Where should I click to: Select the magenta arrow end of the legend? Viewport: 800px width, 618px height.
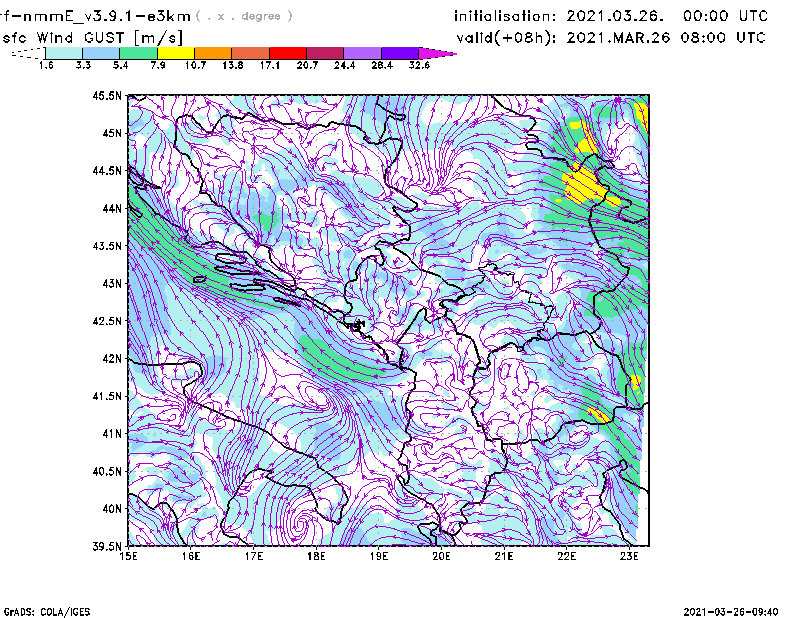(x=437, y=53)
